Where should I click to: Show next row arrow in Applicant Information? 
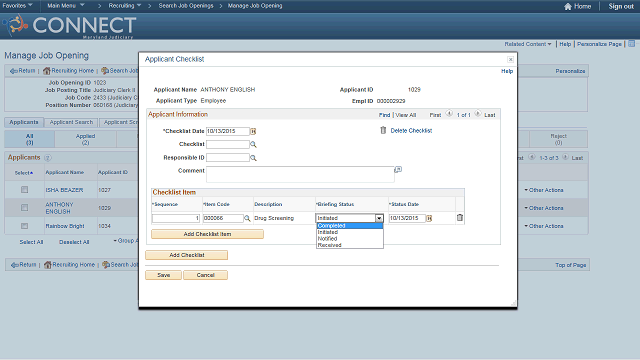point(478,114)
